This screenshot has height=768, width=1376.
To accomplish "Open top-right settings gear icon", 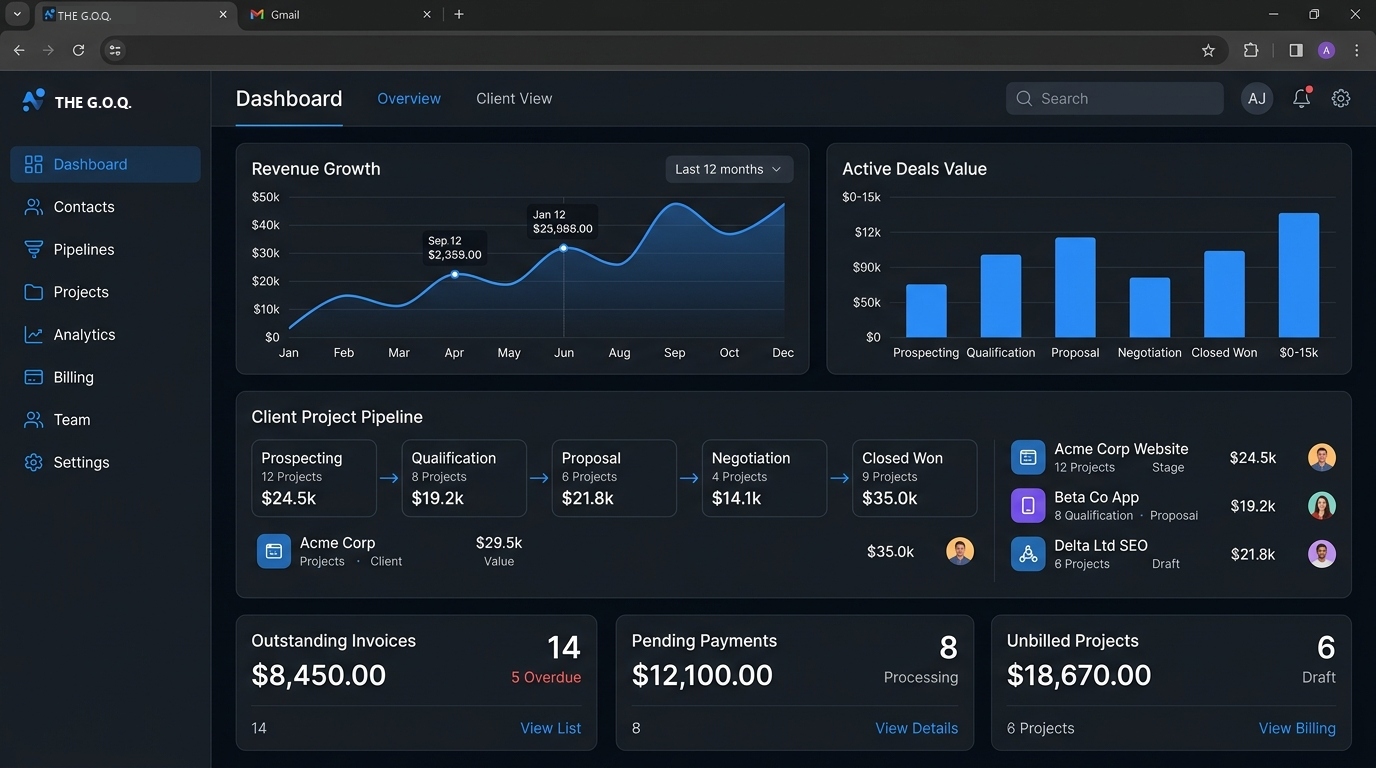I will (x=1341, y=98).
